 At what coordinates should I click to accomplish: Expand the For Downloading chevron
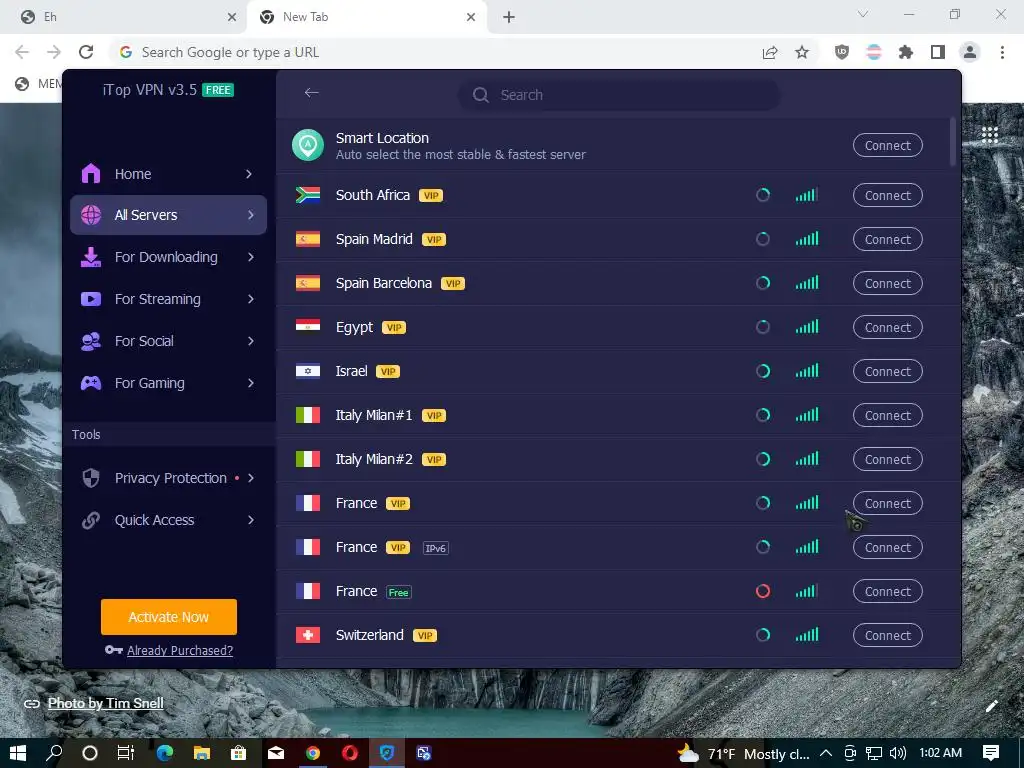point(251,257)
